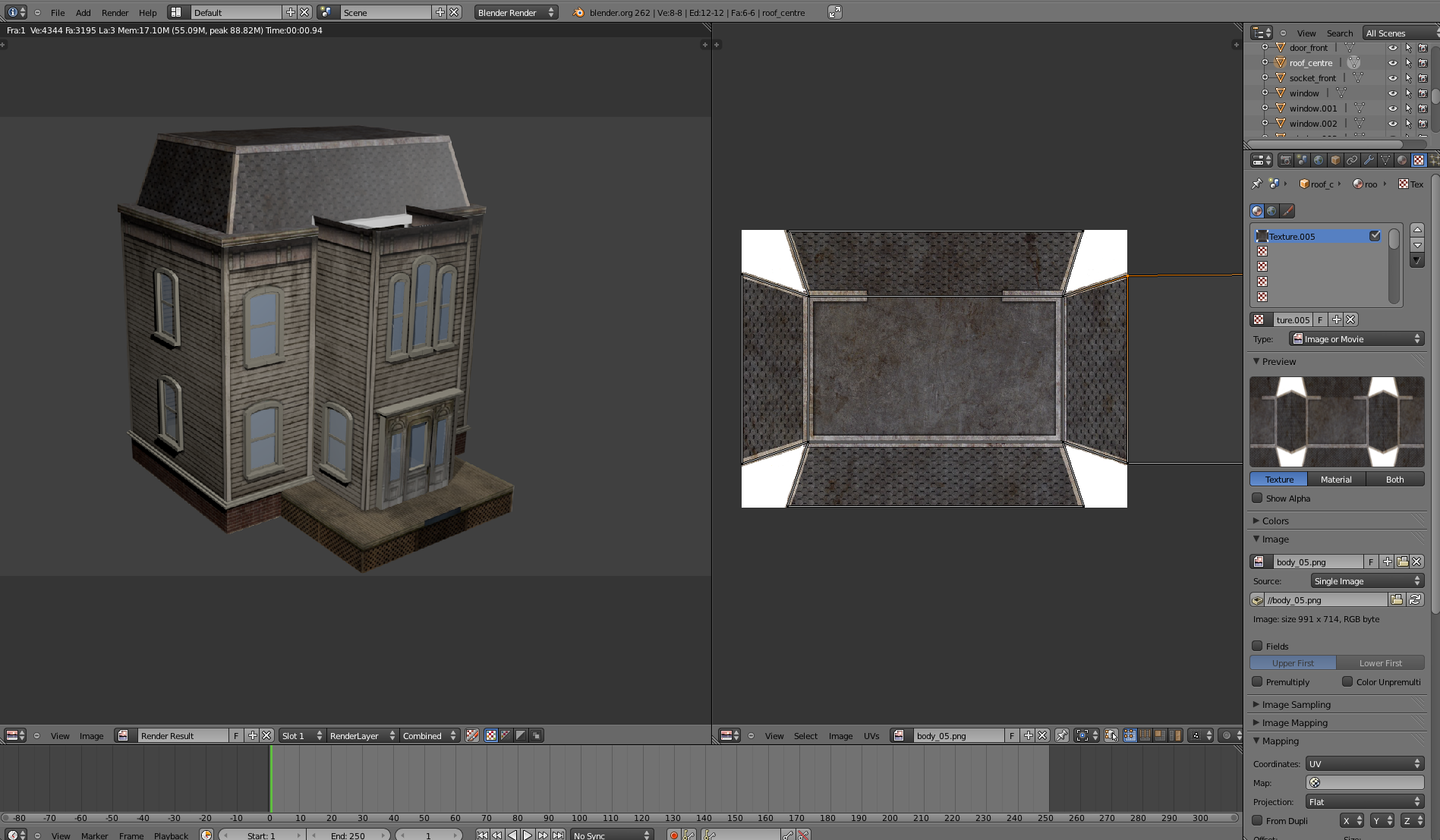Play the animation forward
The height and width of the screenshot is (840, 1440).
pyautogui.click(x=528, y=835)
